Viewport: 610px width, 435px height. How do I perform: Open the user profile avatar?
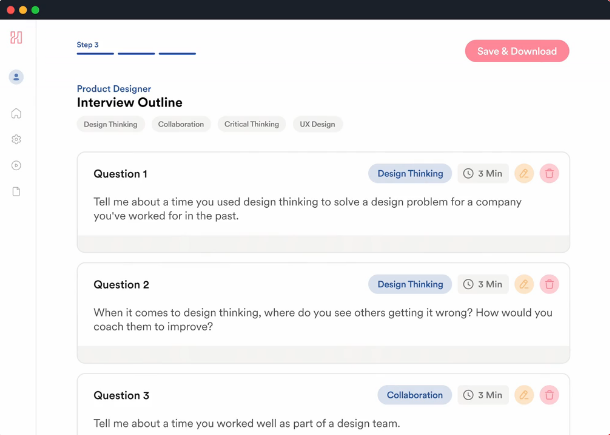(16, 77)
